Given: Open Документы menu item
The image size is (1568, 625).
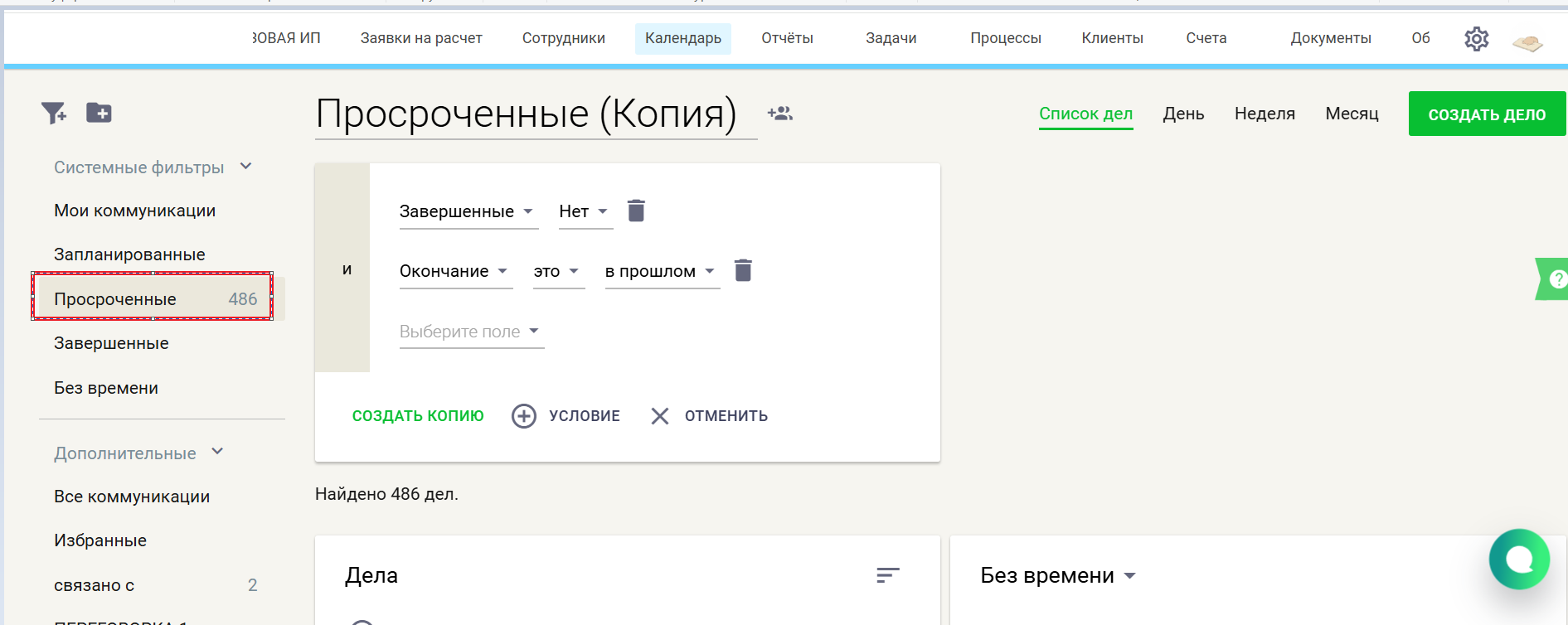Looking at the screenshot, I should click(x=1331, y=38).
